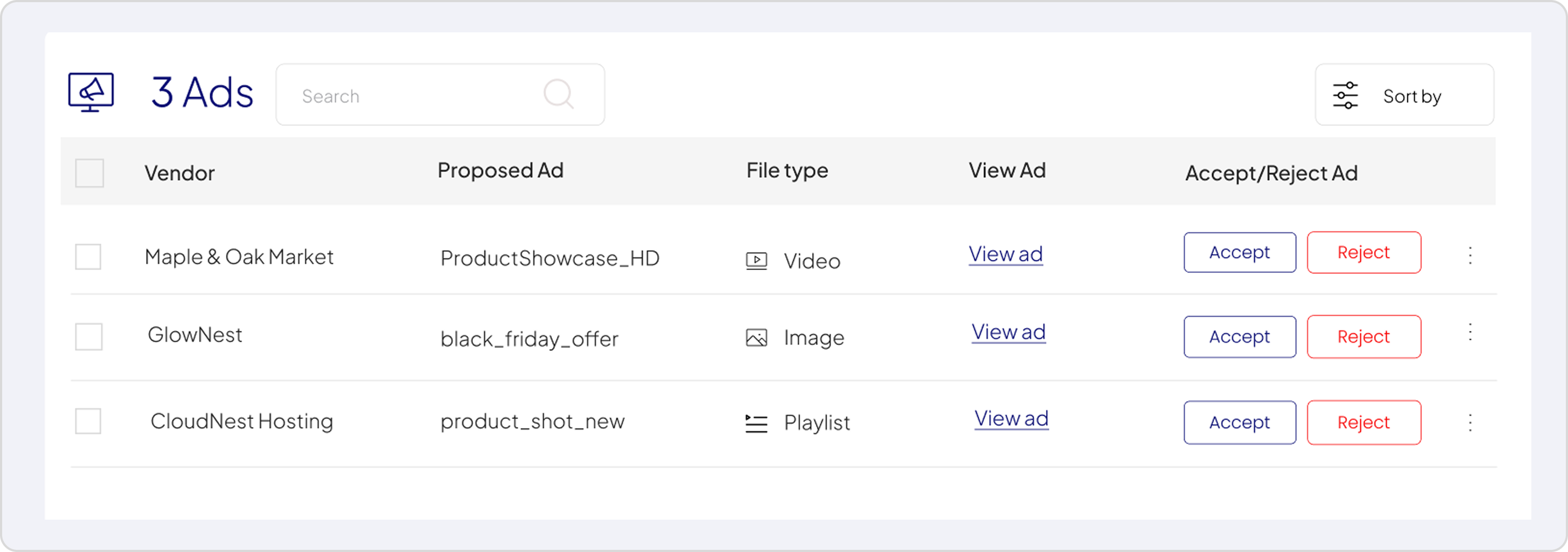Click the Vendor column header
Screen dimensions: 1568x552
(180, 174)
